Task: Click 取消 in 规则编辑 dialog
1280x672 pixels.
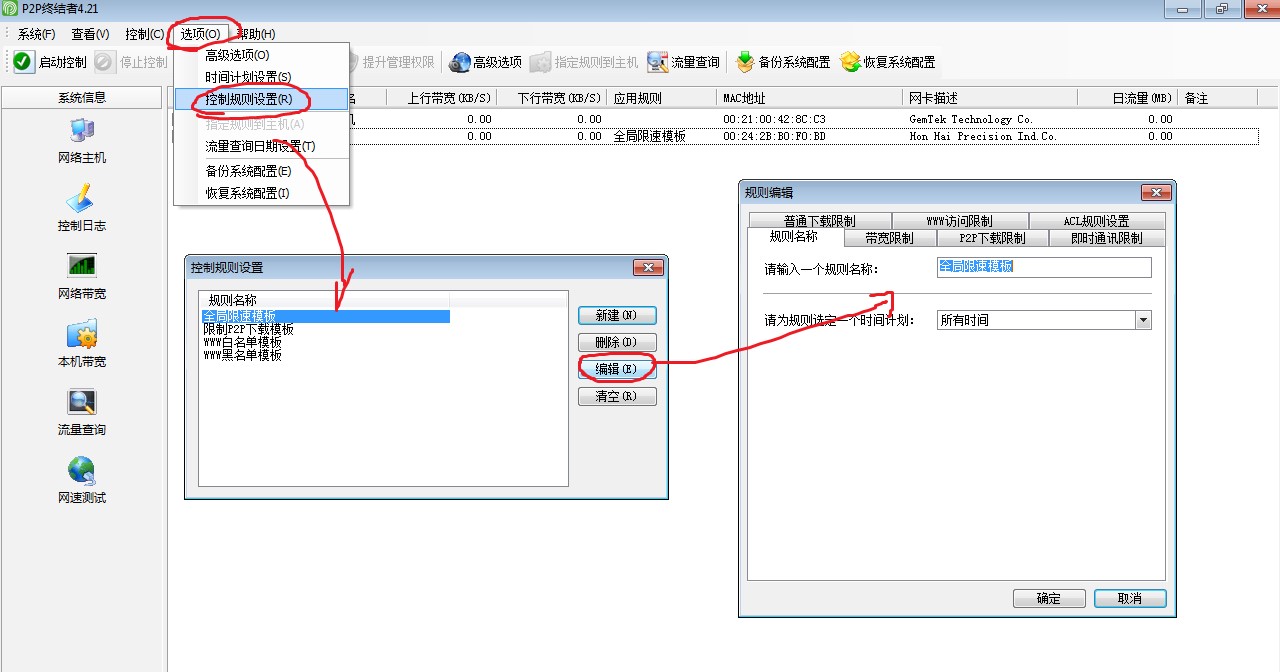Action: coord(1130,598)
